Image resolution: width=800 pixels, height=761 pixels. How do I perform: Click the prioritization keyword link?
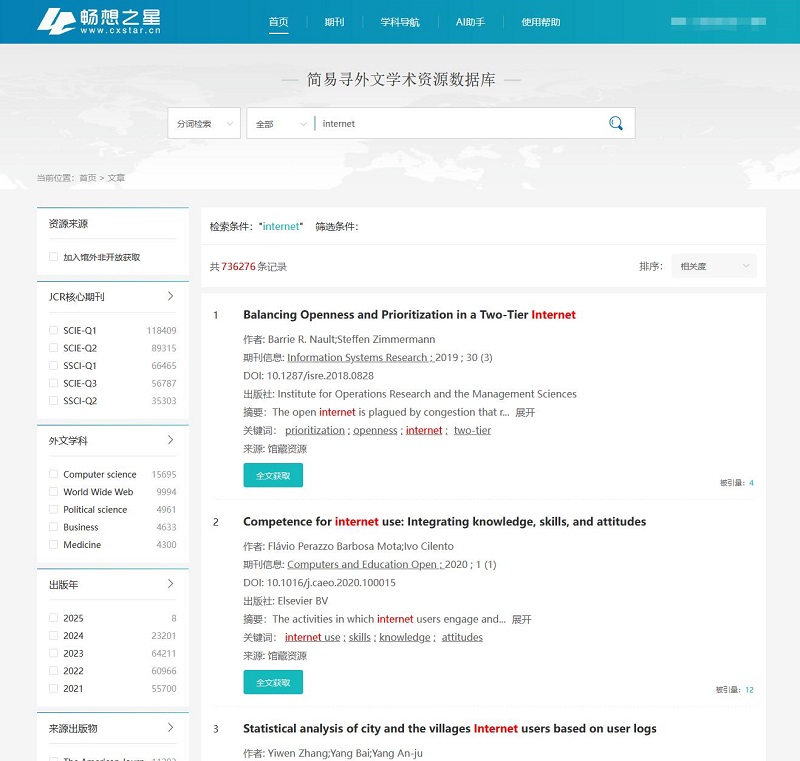[x=315, y=430]
